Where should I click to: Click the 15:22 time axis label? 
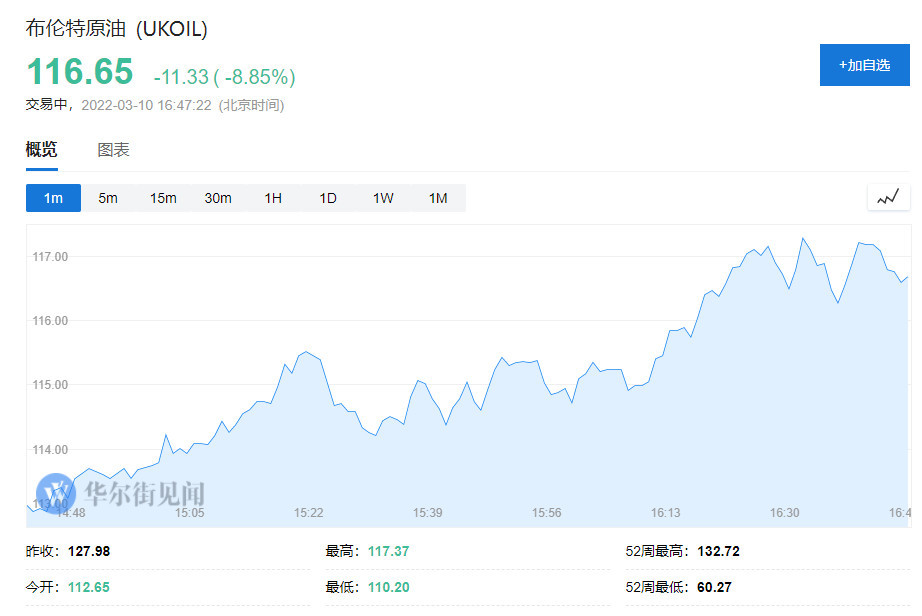(x=309, y=513)
